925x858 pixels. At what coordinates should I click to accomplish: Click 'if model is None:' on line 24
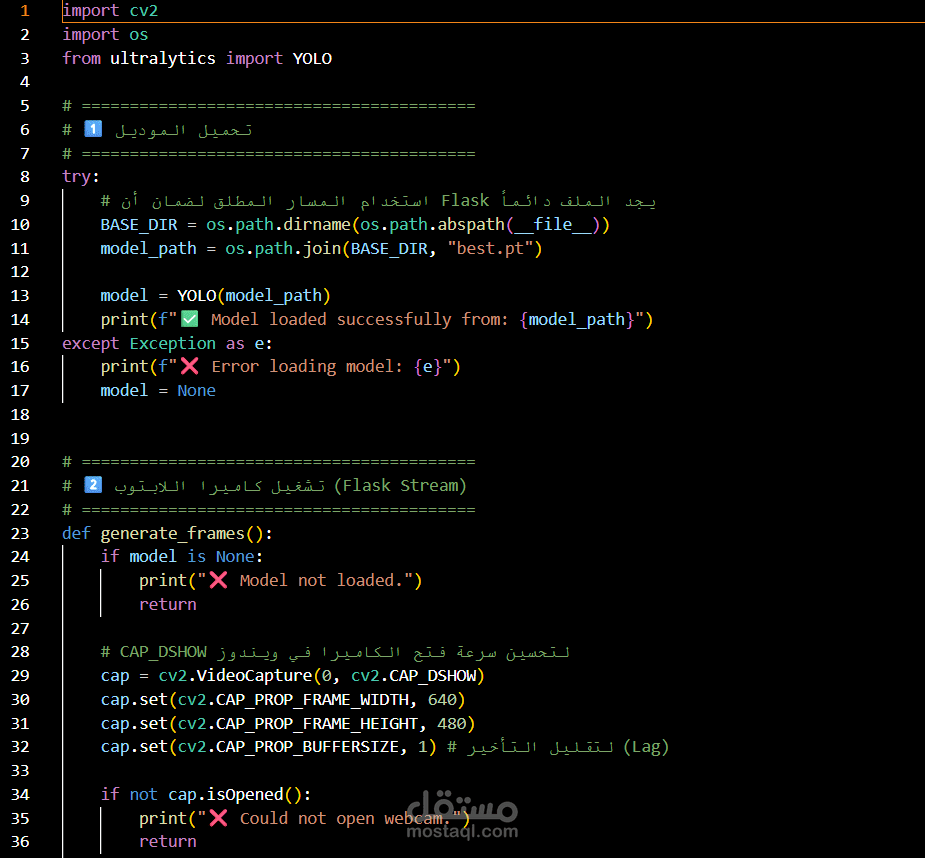[182, 556]
